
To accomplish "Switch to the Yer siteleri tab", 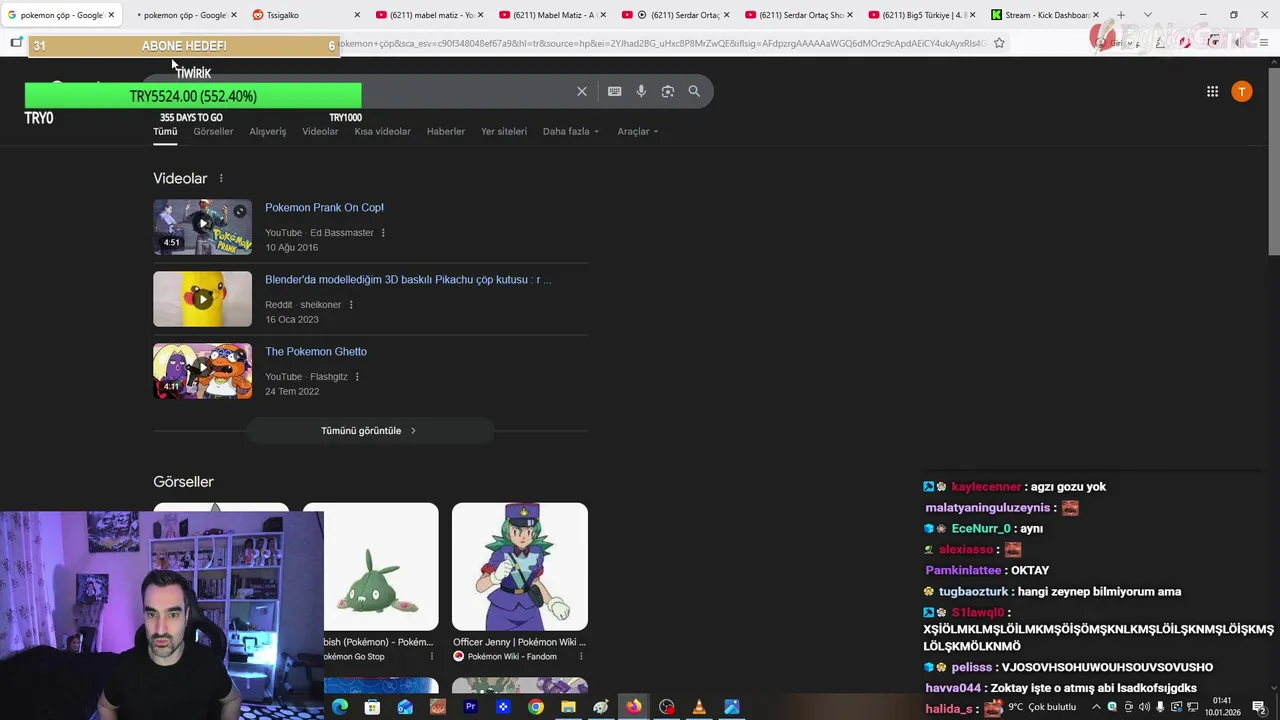I will 504,131.
